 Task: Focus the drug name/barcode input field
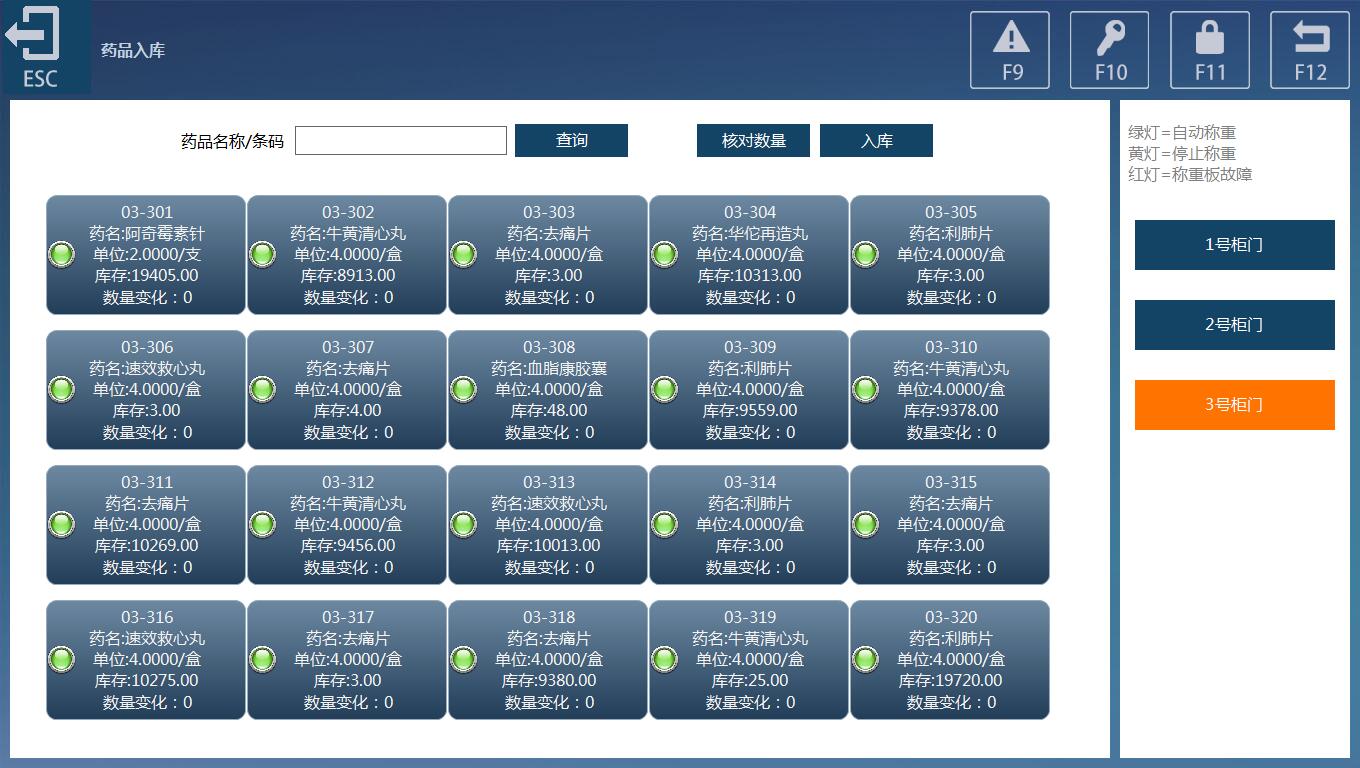[x=400, y=141]
